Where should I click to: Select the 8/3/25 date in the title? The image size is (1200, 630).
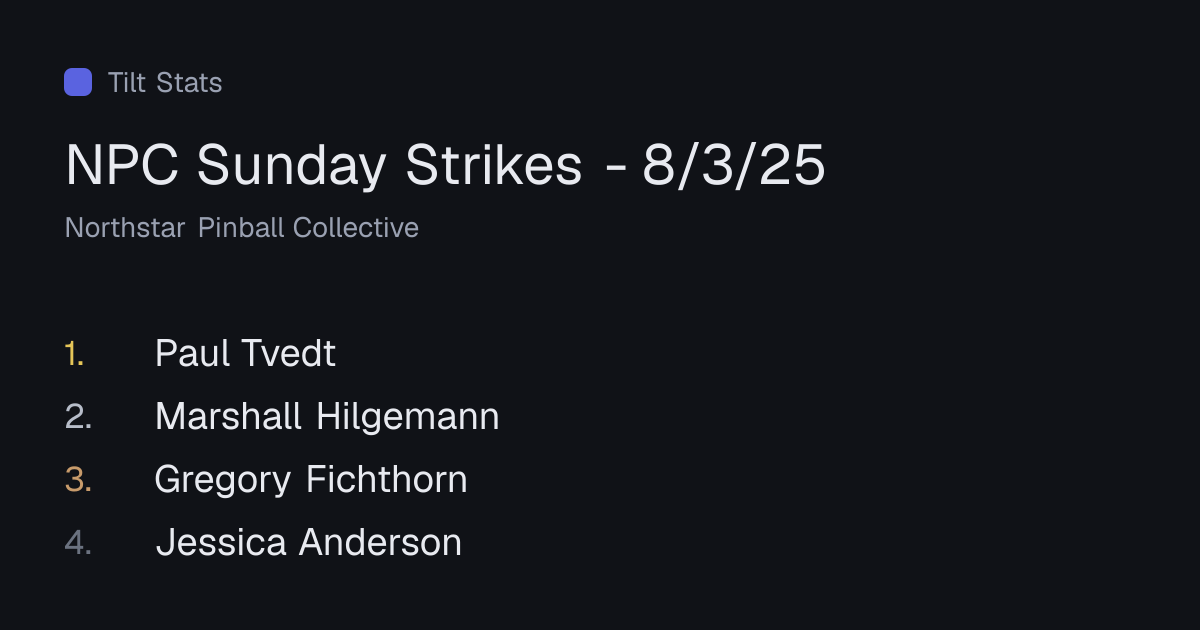click(x=734, y=166)
